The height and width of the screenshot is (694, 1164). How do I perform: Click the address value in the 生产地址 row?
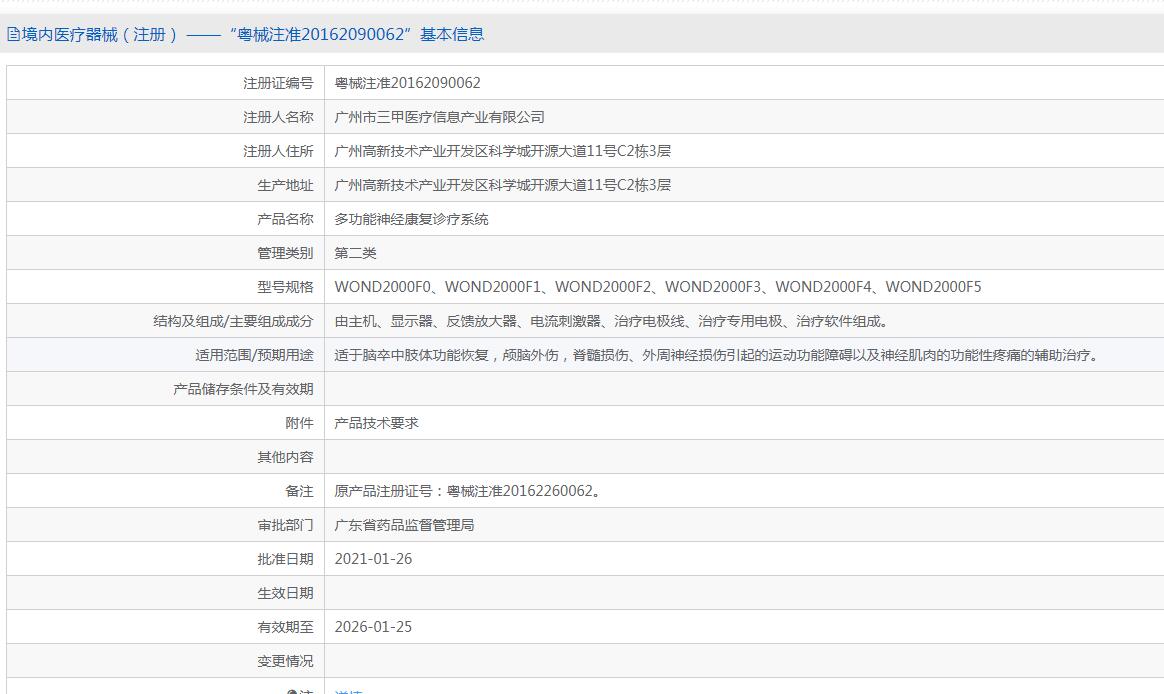click(503, 186)
